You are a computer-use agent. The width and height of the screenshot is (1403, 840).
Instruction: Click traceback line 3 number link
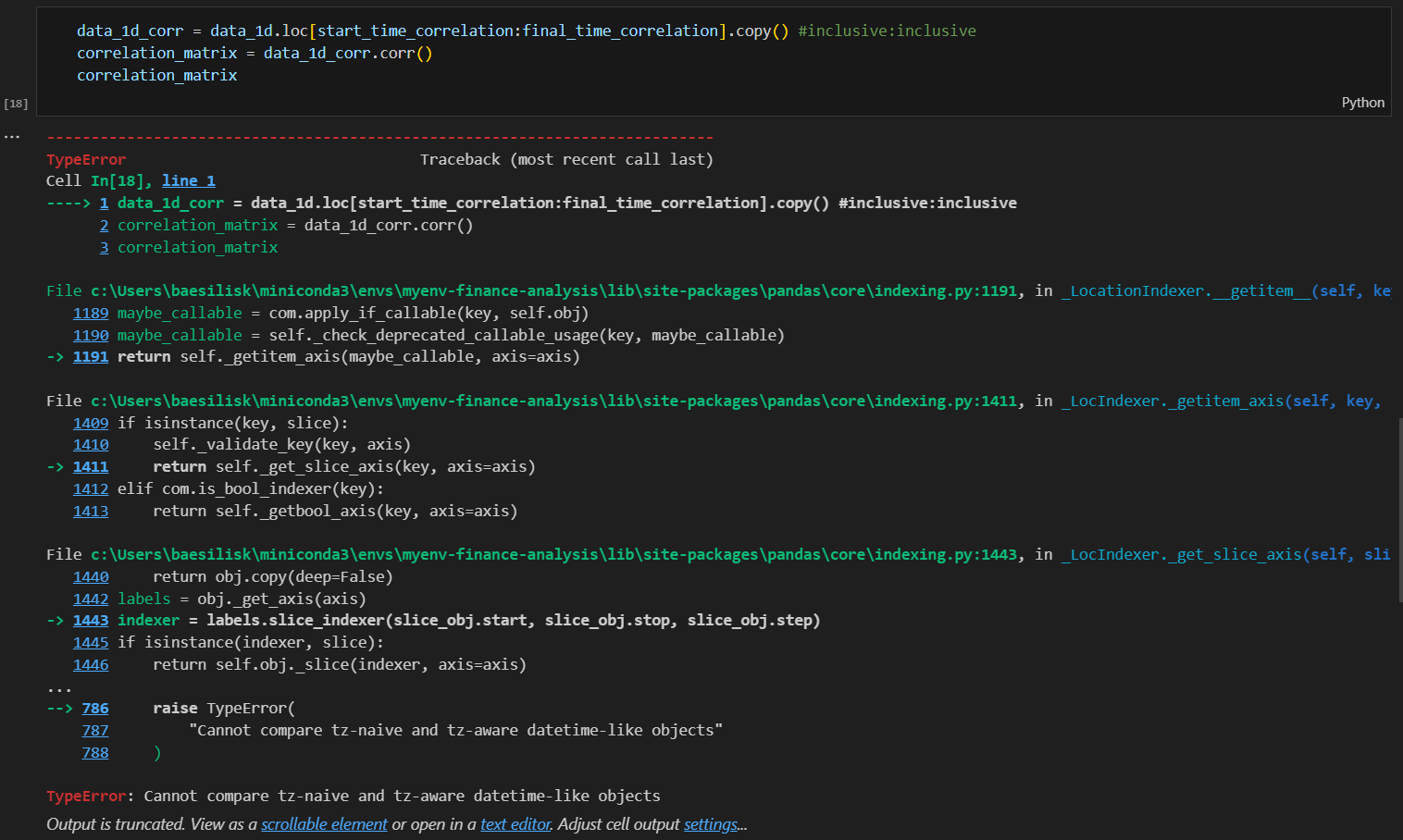[105, 248]
